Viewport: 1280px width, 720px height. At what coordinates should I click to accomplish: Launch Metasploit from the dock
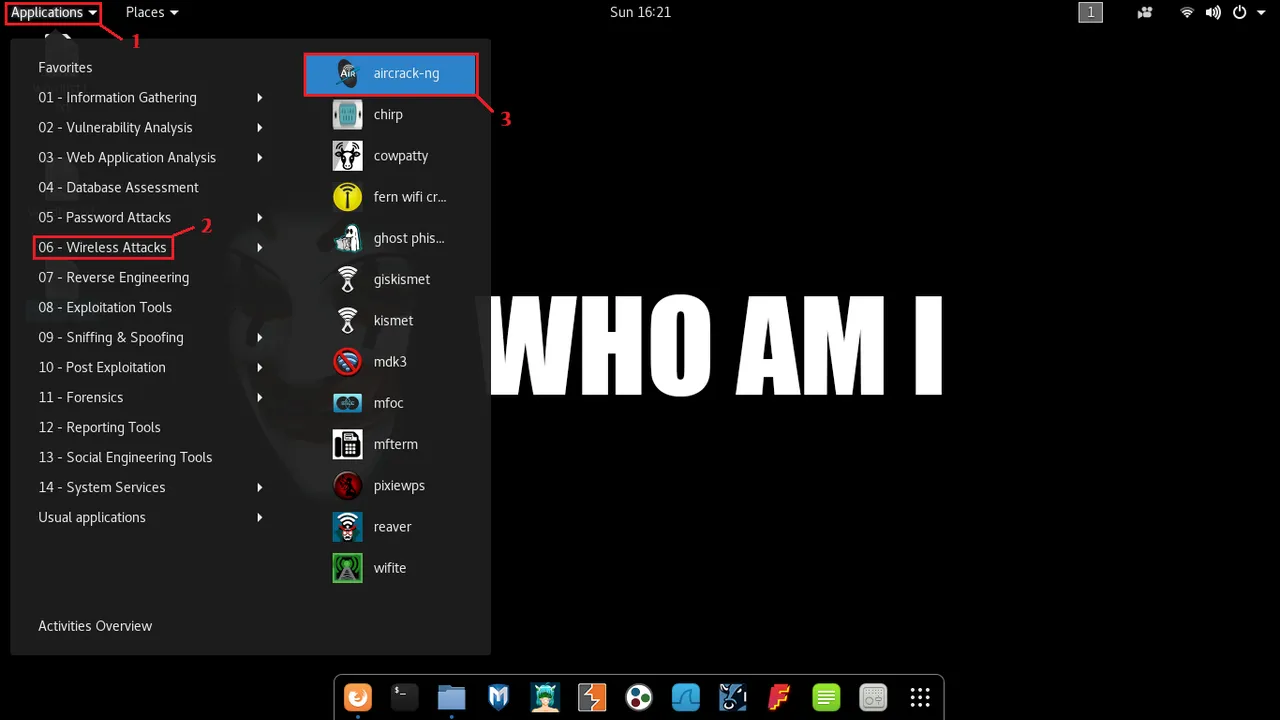499,696
